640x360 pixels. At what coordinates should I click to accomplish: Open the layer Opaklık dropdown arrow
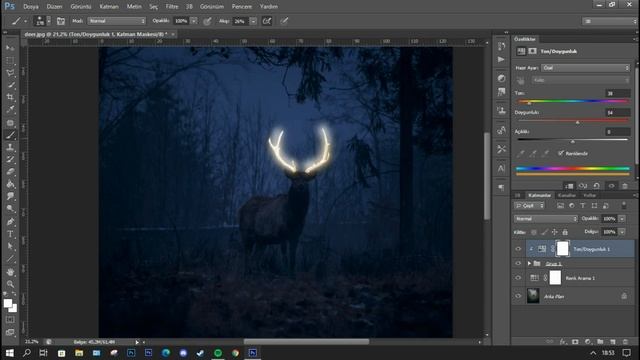point(622,219)
